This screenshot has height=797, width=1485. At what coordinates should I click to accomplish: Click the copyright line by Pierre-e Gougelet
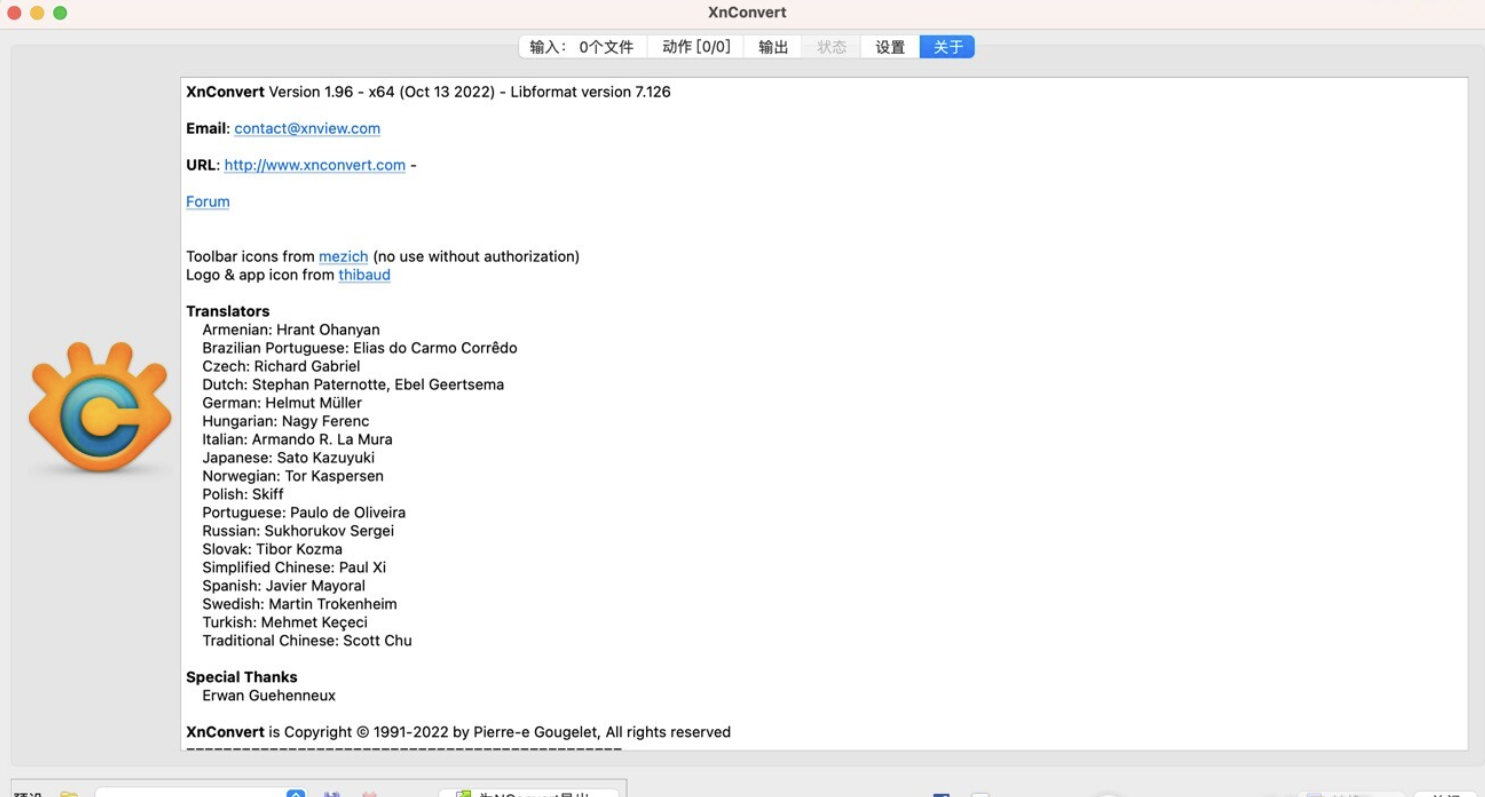(x=458, y=732)
